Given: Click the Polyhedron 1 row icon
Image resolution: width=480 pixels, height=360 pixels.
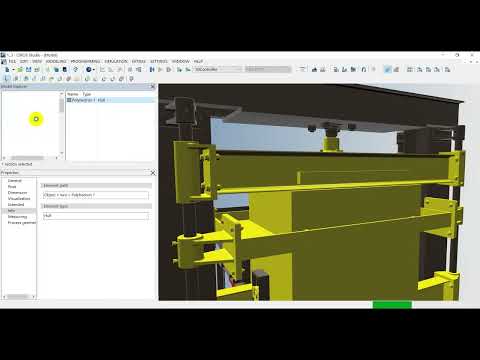Looking at the screenshot, I should (69, 100).
